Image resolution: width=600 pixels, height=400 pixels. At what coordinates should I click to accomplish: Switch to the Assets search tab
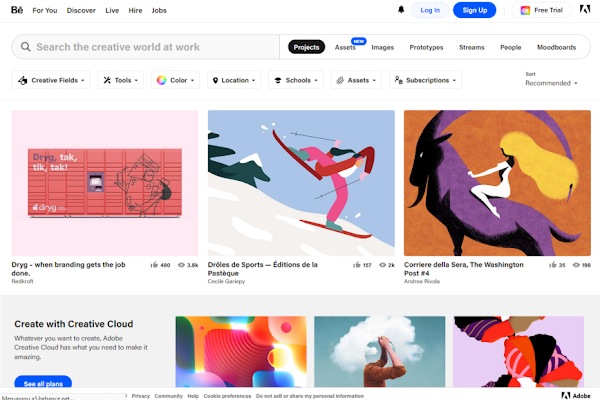click(x=345, y=47)
